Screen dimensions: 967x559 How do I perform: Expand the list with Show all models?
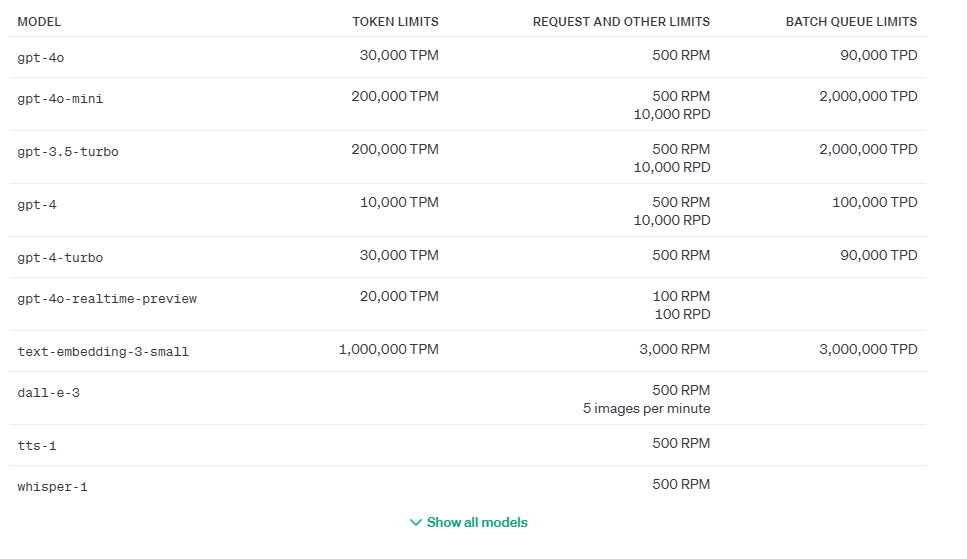point(477,522)
